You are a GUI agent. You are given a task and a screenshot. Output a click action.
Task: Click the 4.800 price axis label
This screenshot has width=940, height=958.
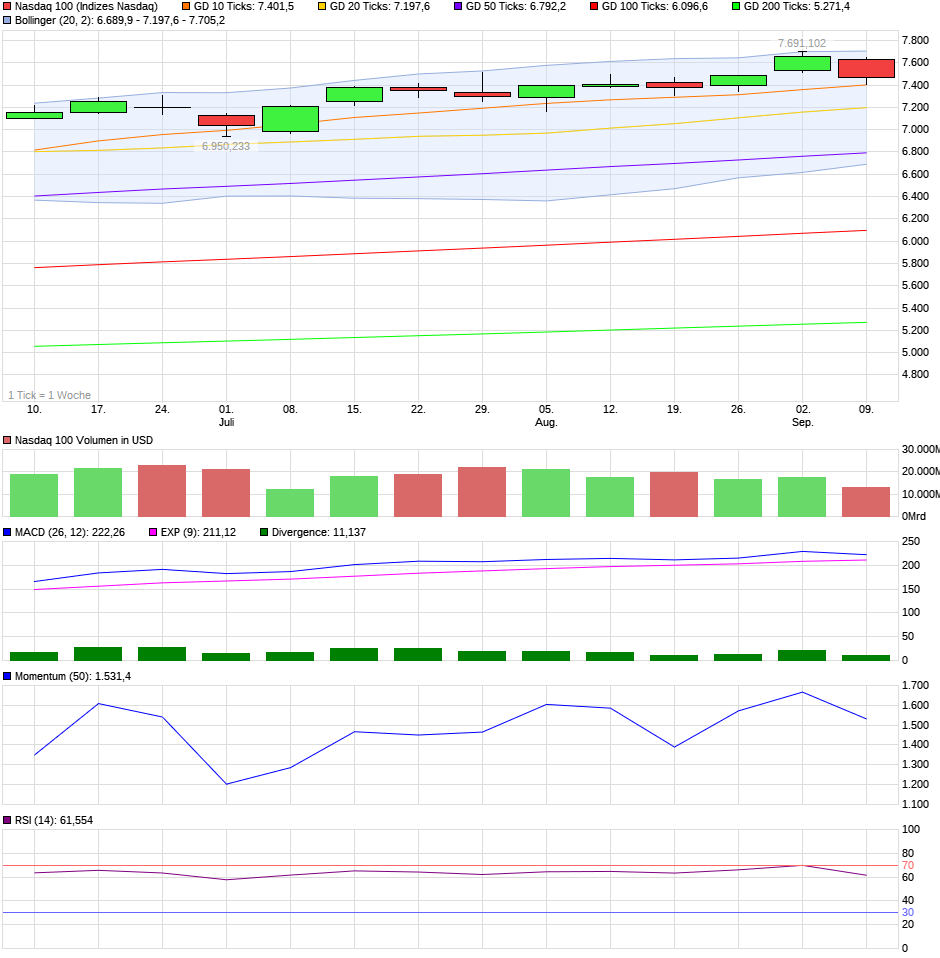pos(915,374)
